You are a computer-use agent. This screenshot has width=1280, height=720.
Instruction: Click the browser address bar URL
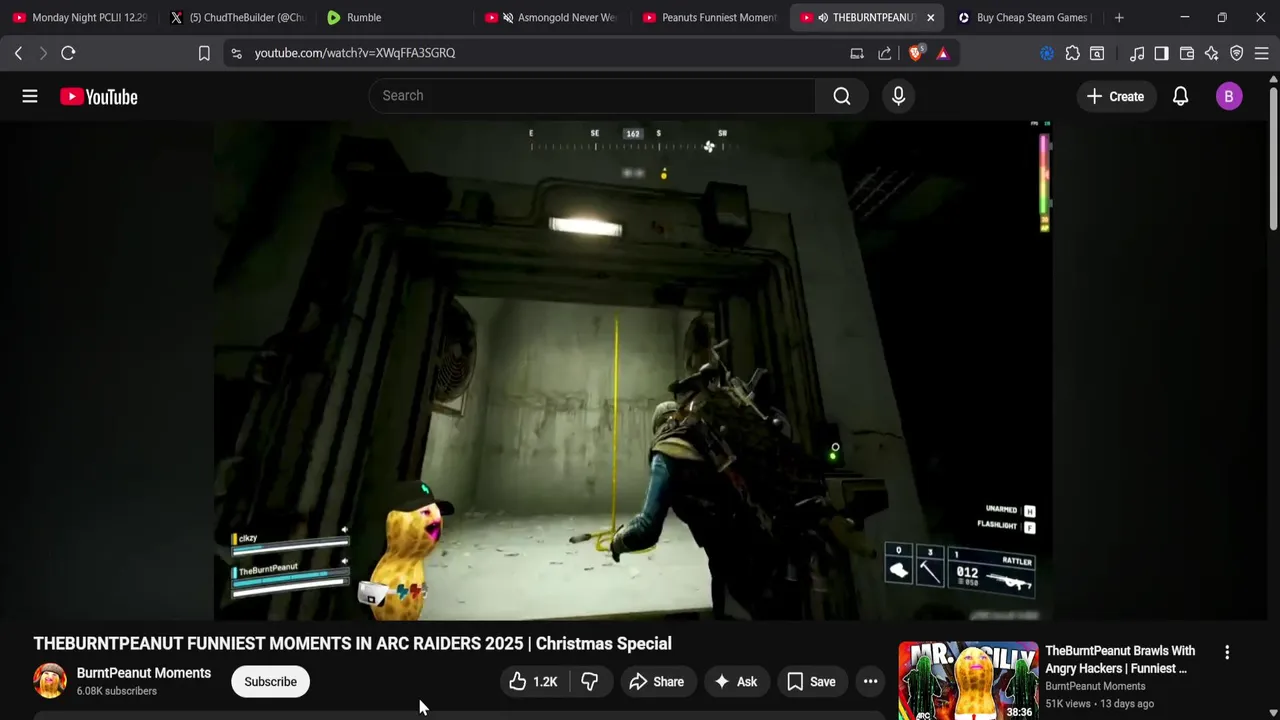(x=355, y=53)
